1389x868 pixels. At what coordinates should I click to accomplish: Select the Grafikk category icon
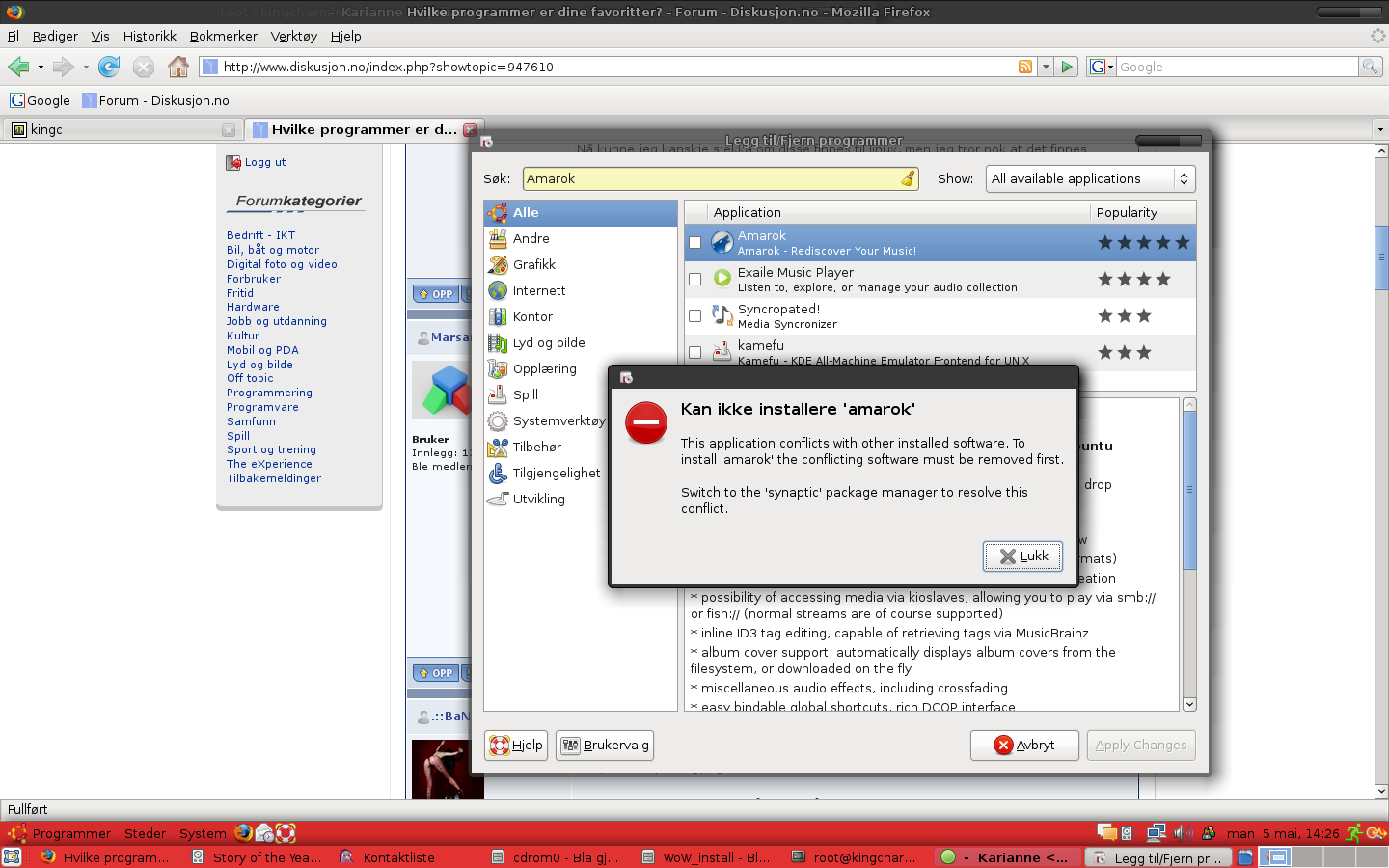tap(498, 265)
